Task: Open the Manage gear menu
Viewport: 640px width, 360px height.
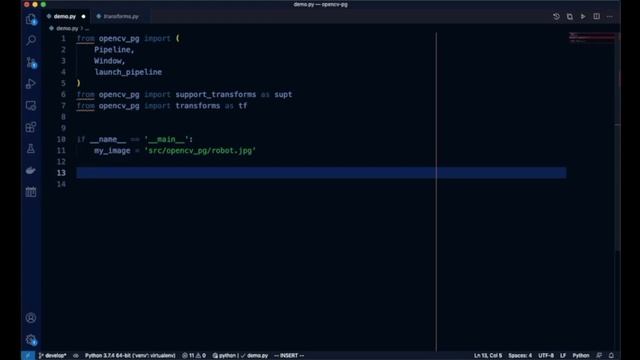Action: 31,339
